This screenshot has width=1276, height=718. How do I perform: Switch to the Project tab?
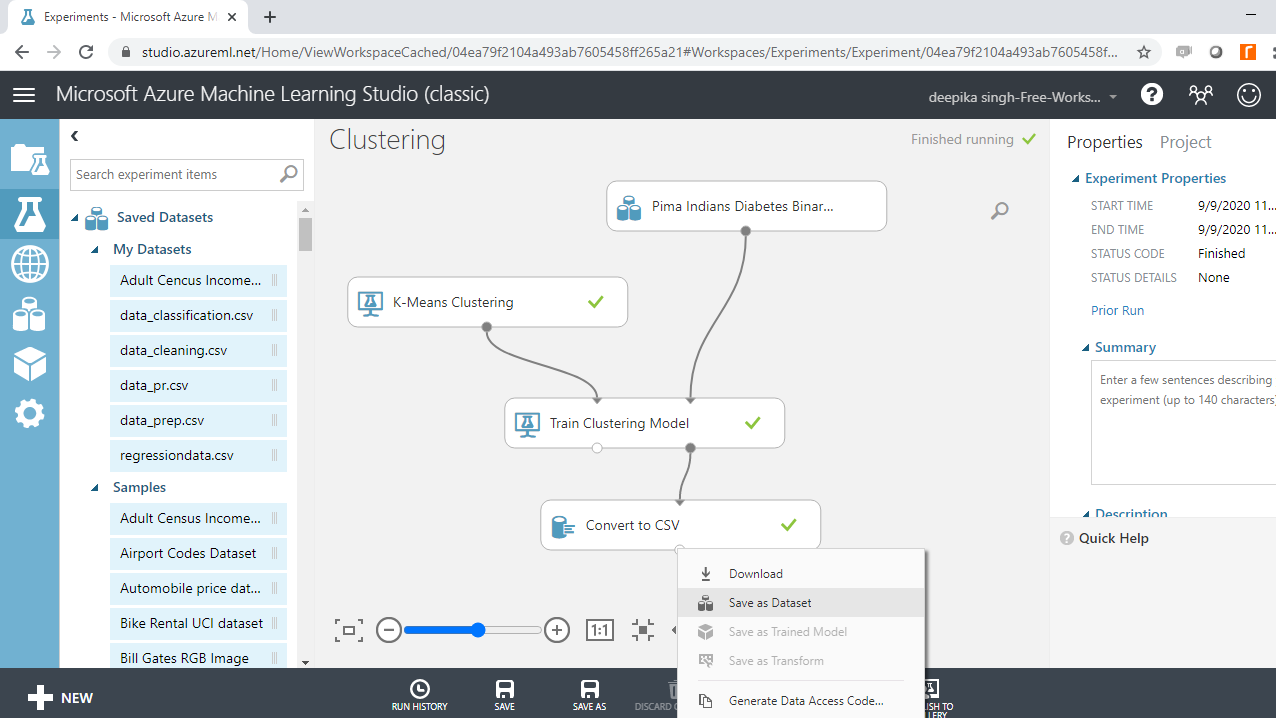1185,142
